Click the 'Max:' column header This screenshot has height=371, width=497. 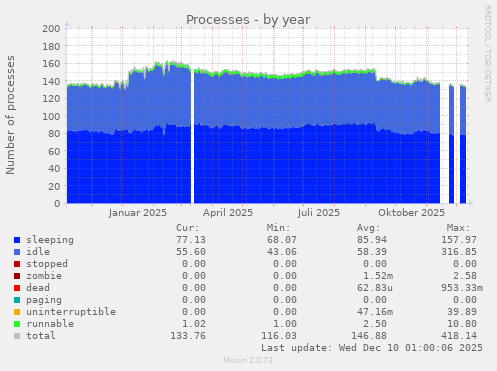[x=459, y=228]
